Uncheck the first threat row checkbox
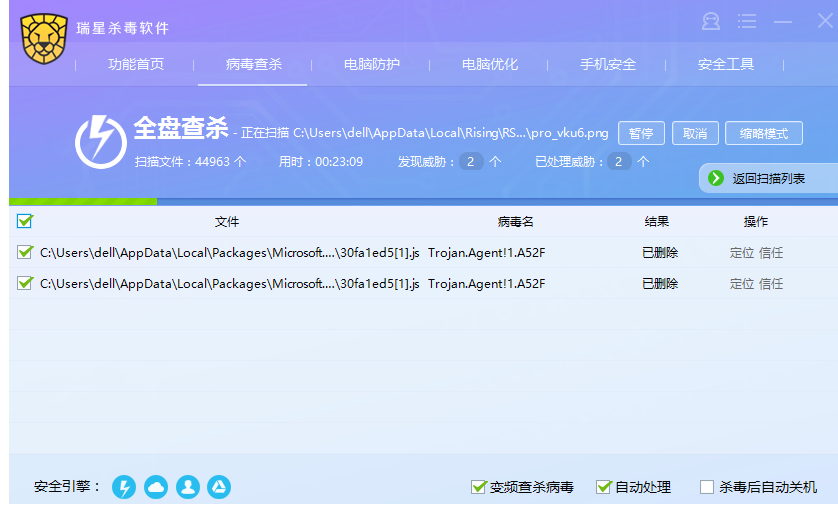The image size is (838, 505). tap(25, 252)
